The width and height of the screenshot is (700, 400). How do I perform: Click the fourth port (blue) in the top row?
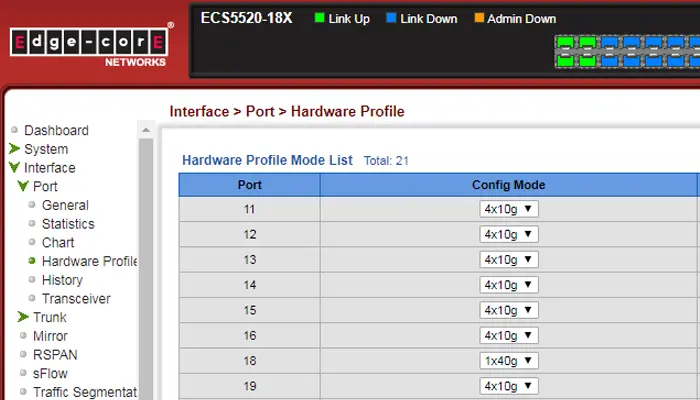coord(632,42)
